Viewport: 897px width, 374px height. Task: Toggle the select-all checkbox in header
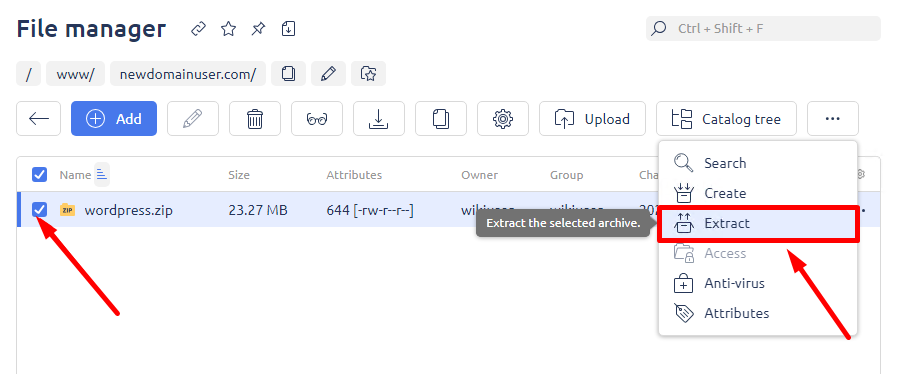click(x=39, y=174)
